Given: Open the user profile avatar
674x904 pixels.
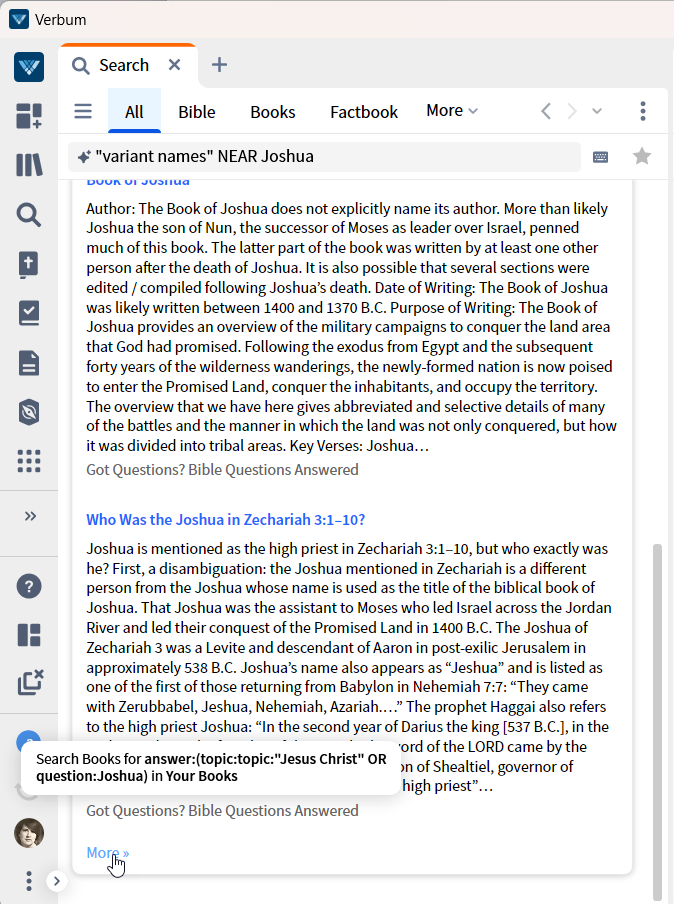Looking at the screenshot, I should click(29, 833).
